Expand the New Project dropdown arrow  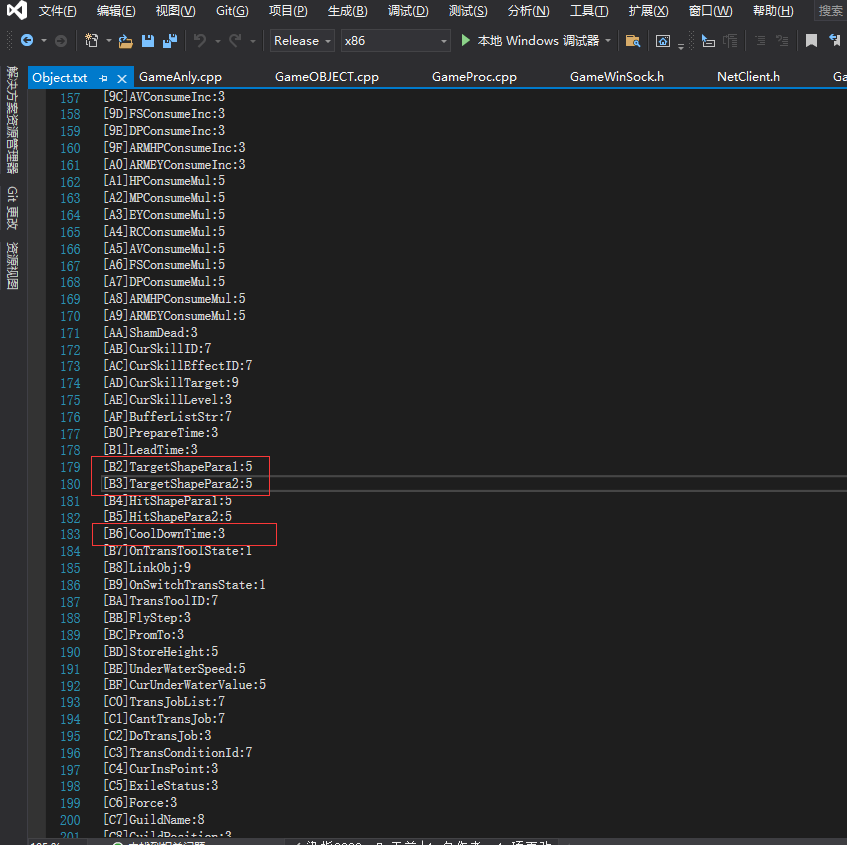coord(109,41)
